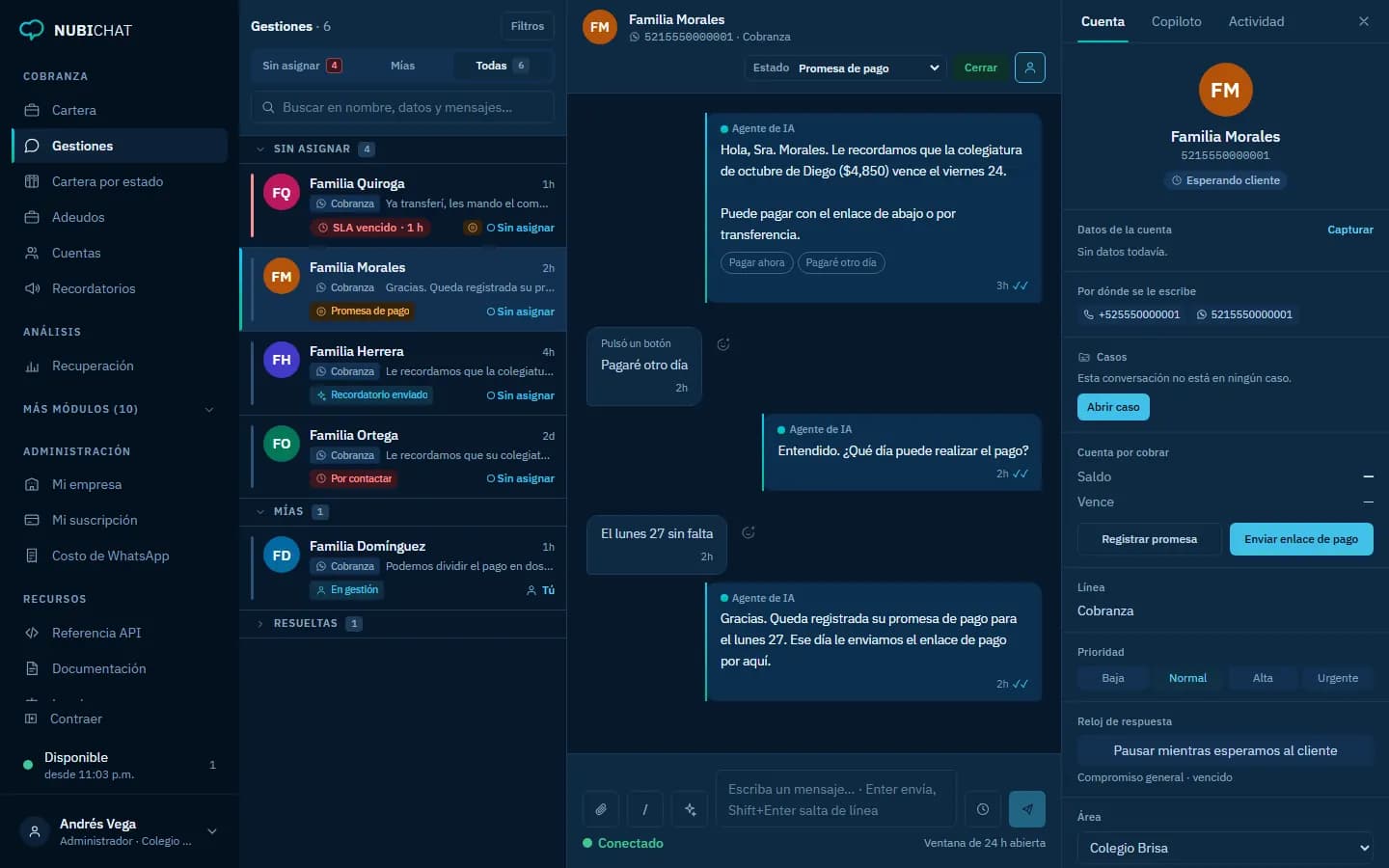Open the slash quick replies button
Screen dimensions: 1389x868
(645, 809)
